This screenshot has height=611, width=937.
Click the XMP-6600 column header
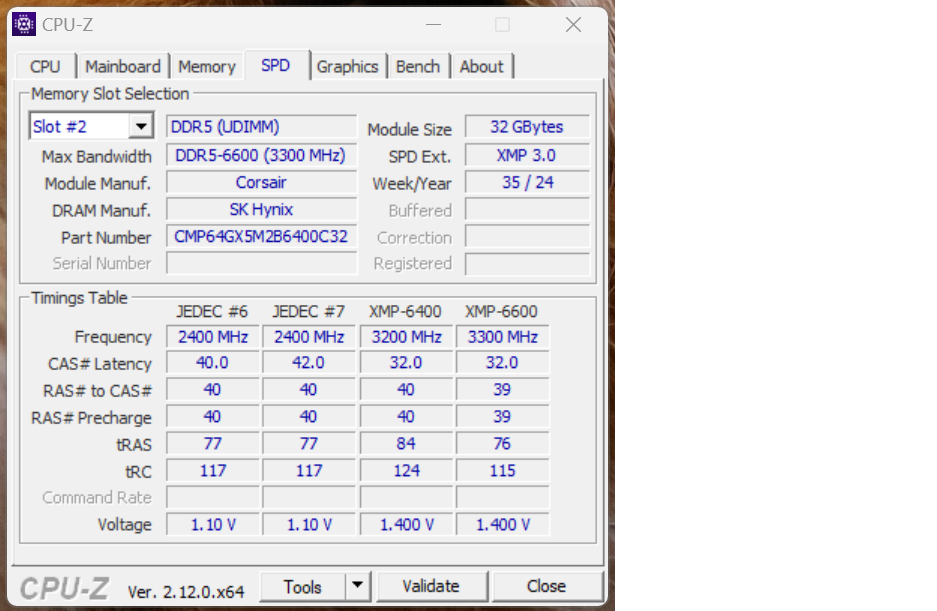501,311
